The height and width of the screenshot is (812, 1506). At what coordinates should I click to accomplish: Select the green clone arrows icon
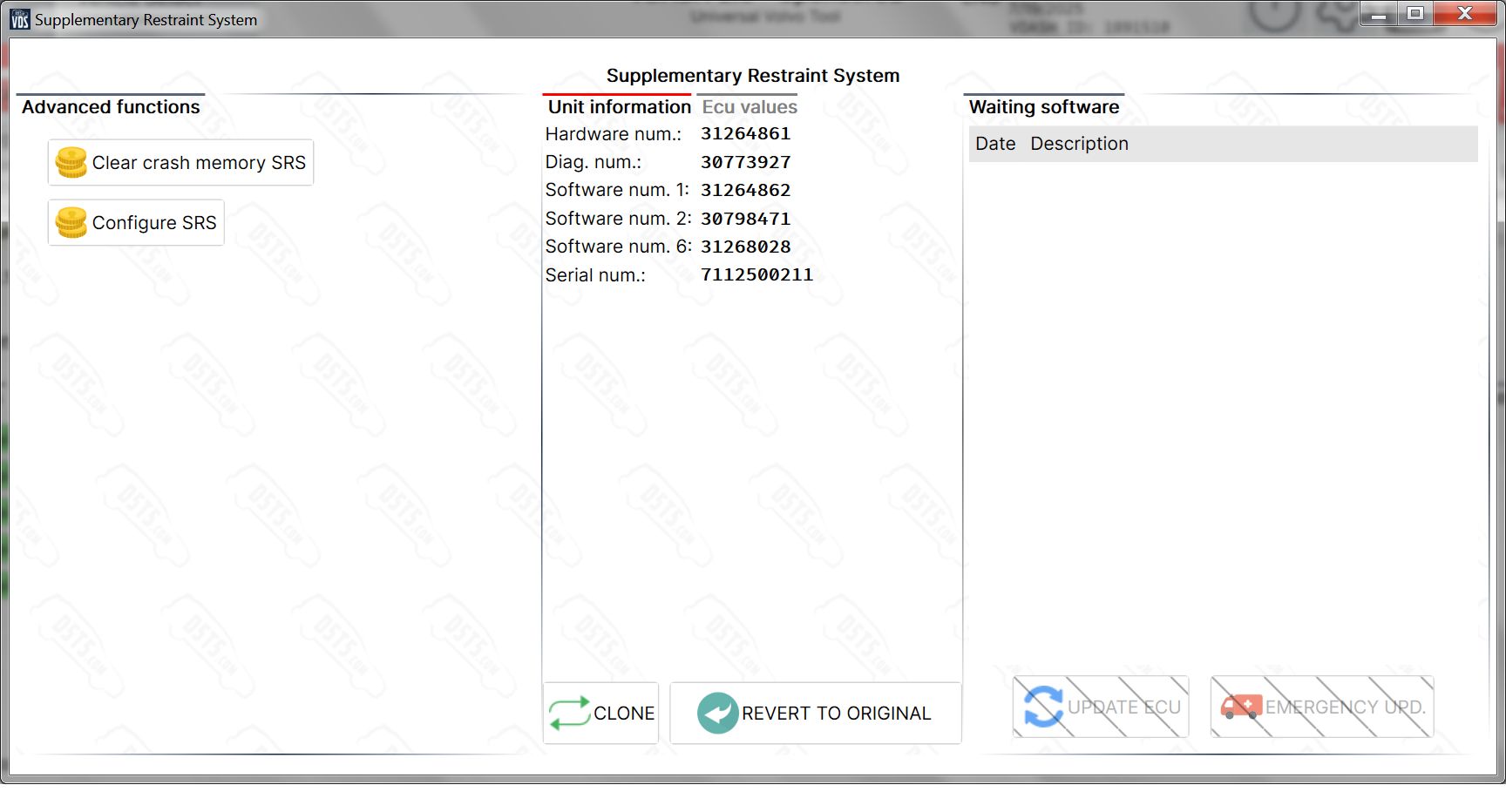coord(568,713)
